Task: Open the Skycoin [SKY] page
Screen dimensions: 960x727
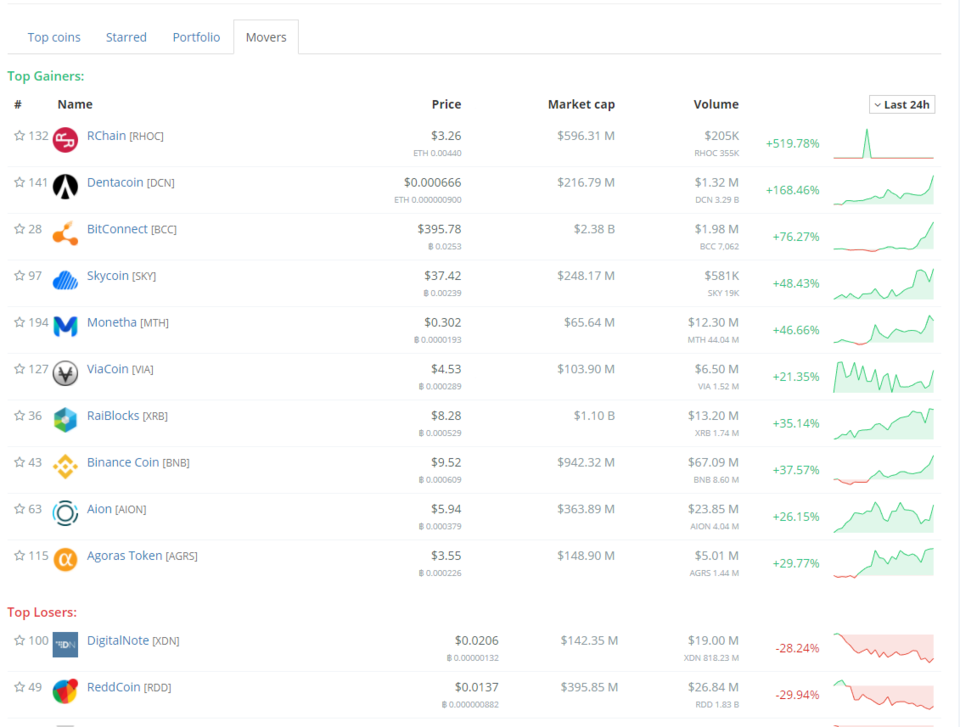Action: tap(121, 276)
